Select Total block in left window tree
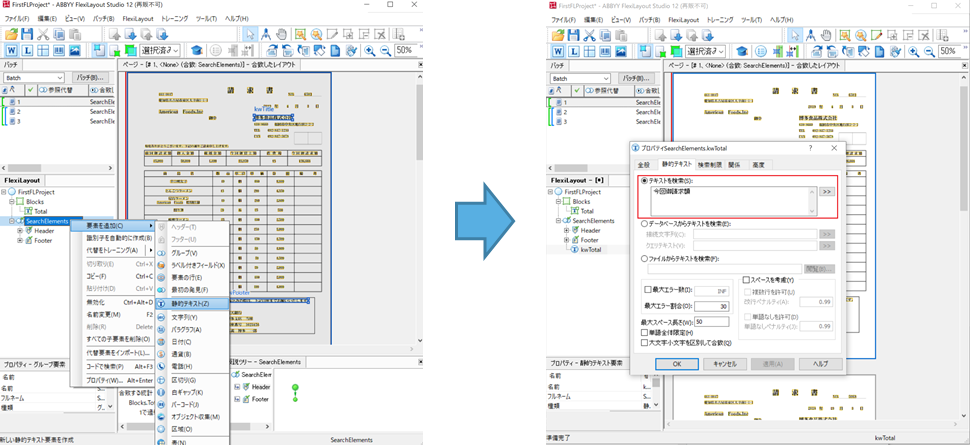Viewport: 970px width, 445px height. coord(41,211)
